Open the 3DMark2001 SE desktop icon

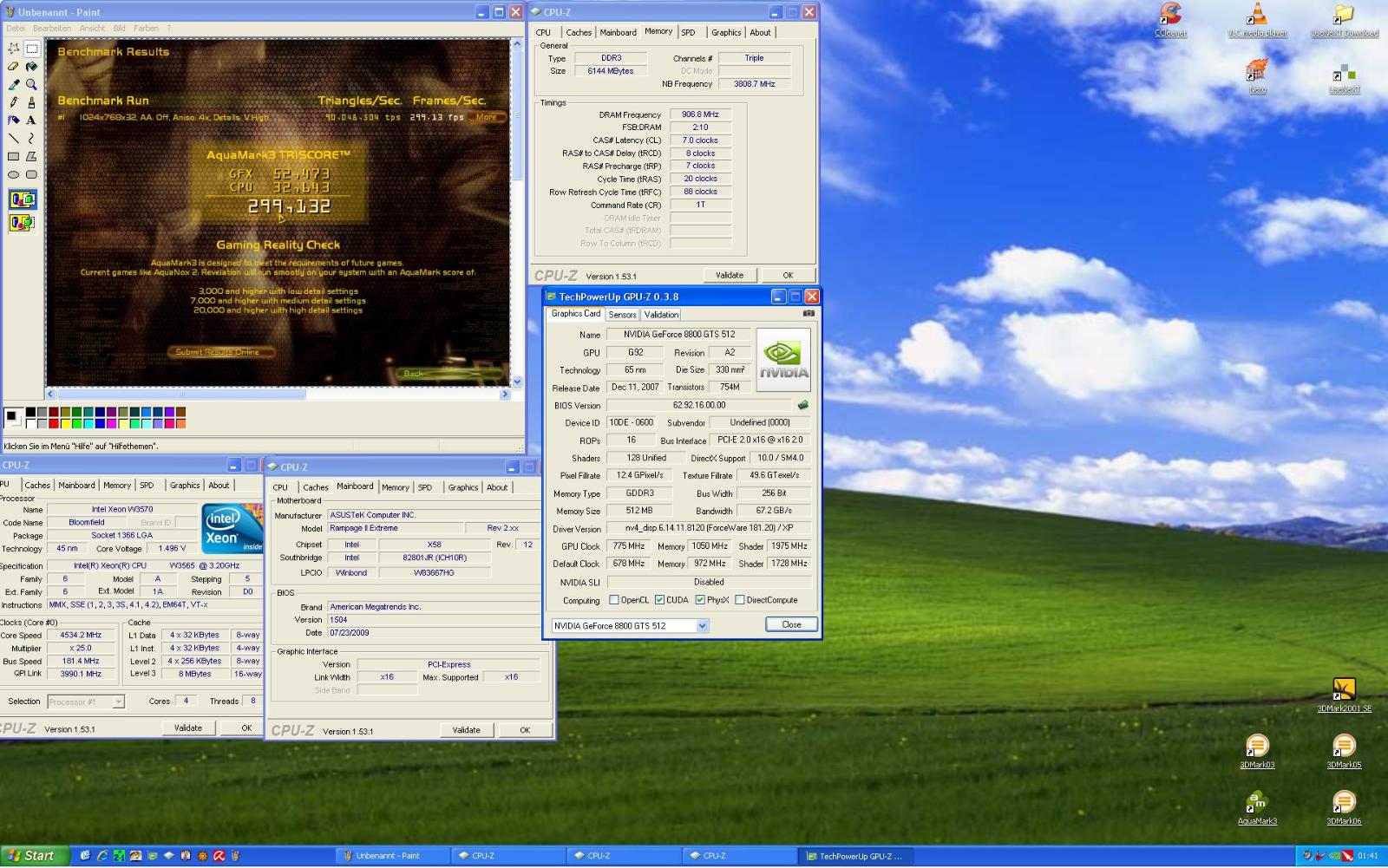pos(1344,695)
